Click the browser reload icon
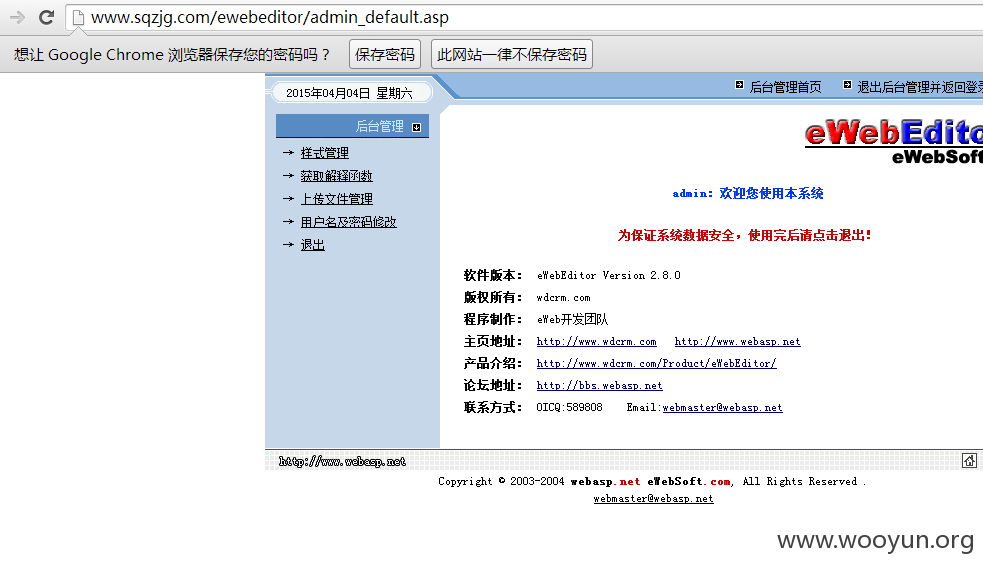The width and height of the screenshot is (983, 569). click(46, 18)
